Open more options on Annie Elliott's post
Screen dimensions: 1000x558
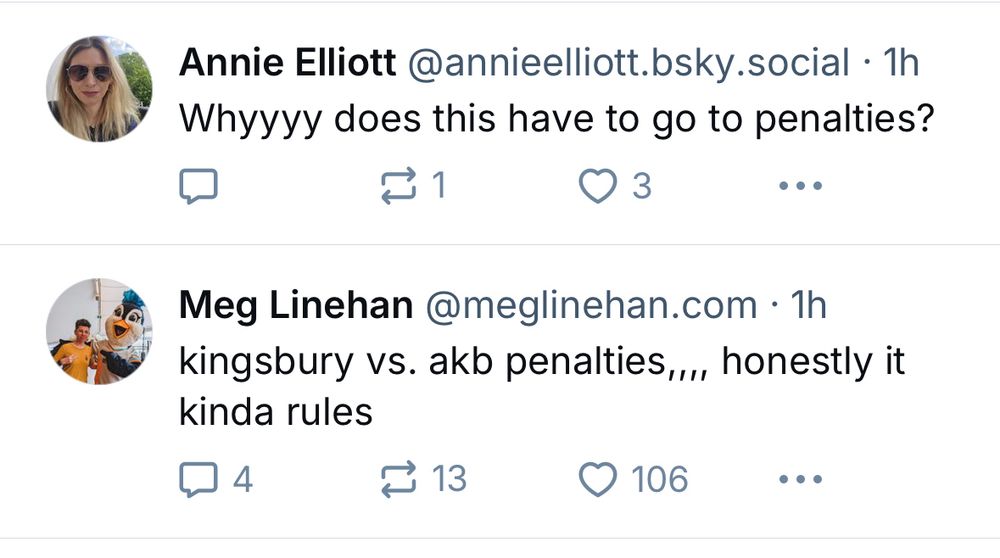(x=799, y=186)
